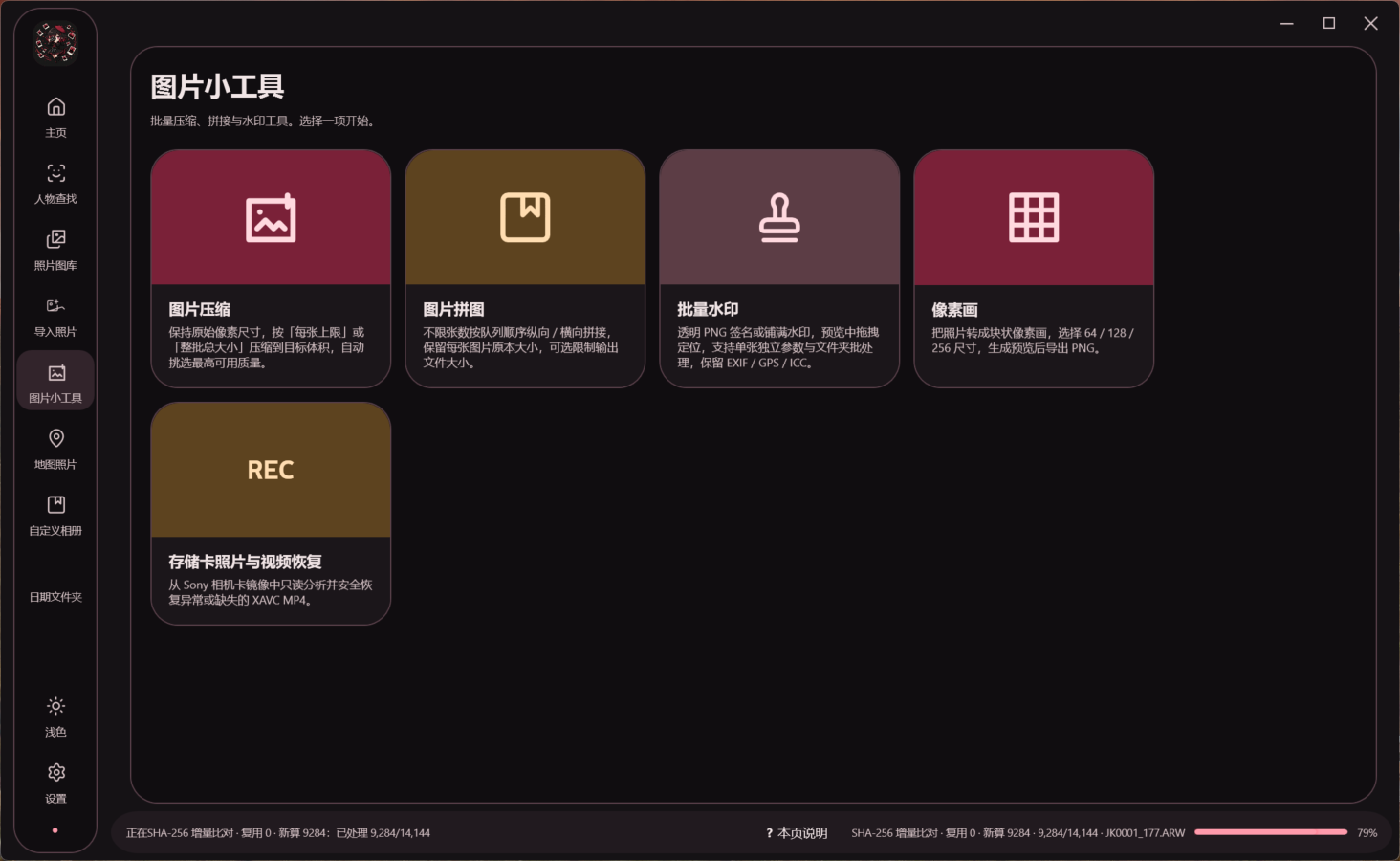Viewport: 1400px width, 861px height.
Task: Click the app logo at sidebar top
Action: coord(55,42)
